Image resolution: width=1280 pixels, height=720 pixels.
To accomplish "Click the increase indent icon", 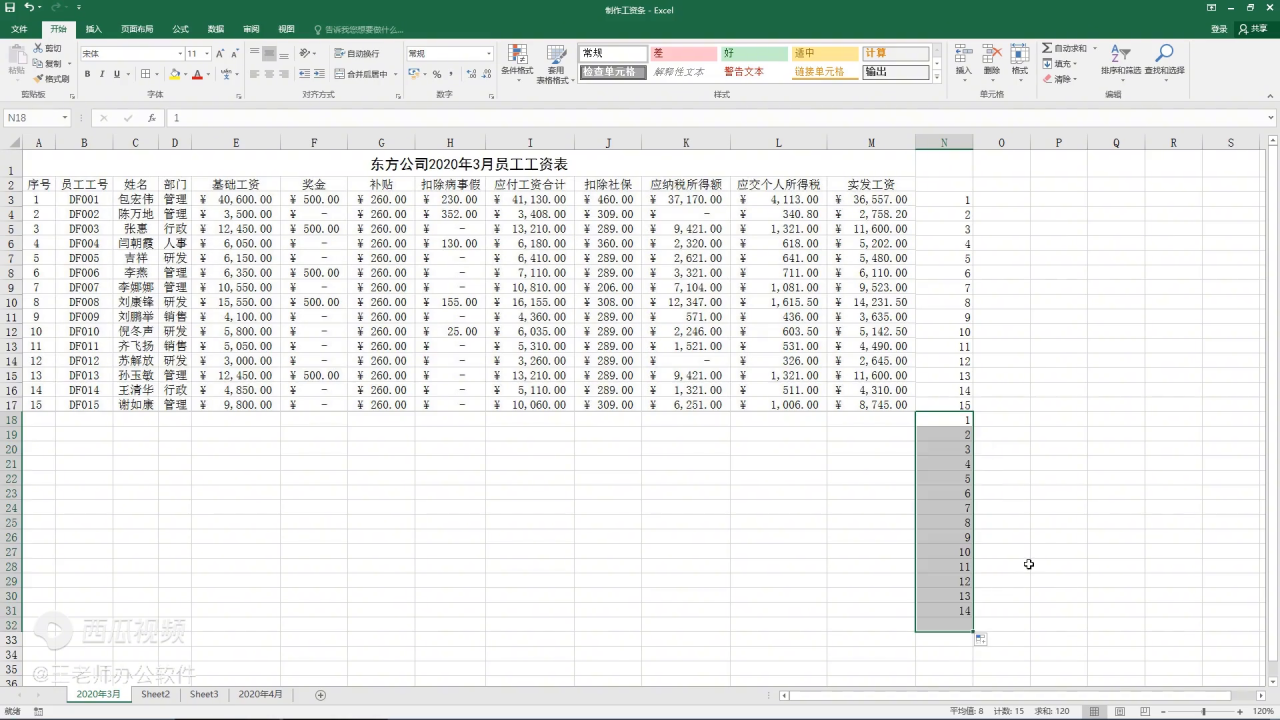I will click(319, 74).
